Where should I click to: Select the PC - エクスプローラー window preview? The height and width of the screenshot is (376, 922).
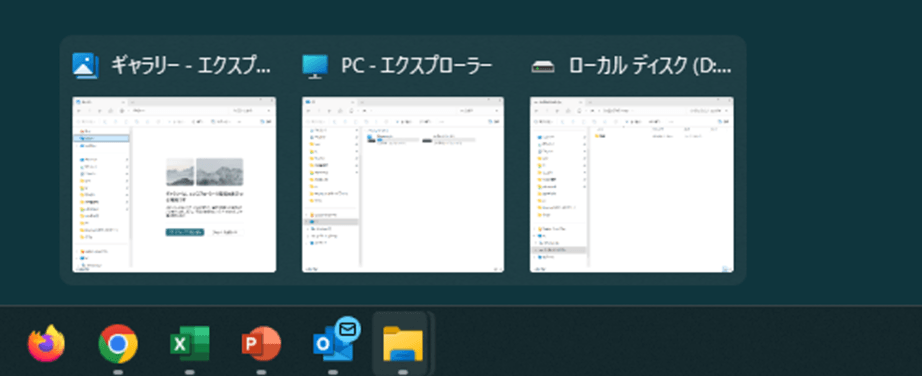point(403,185)
